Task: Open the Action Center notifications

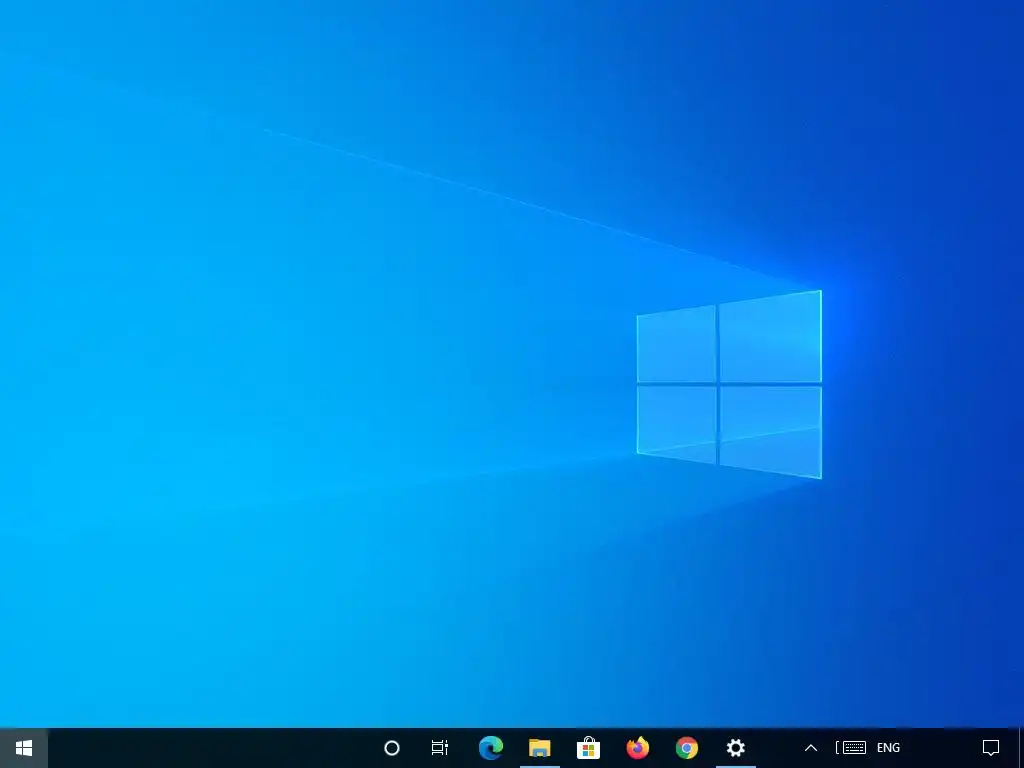Action: (991, 748)
